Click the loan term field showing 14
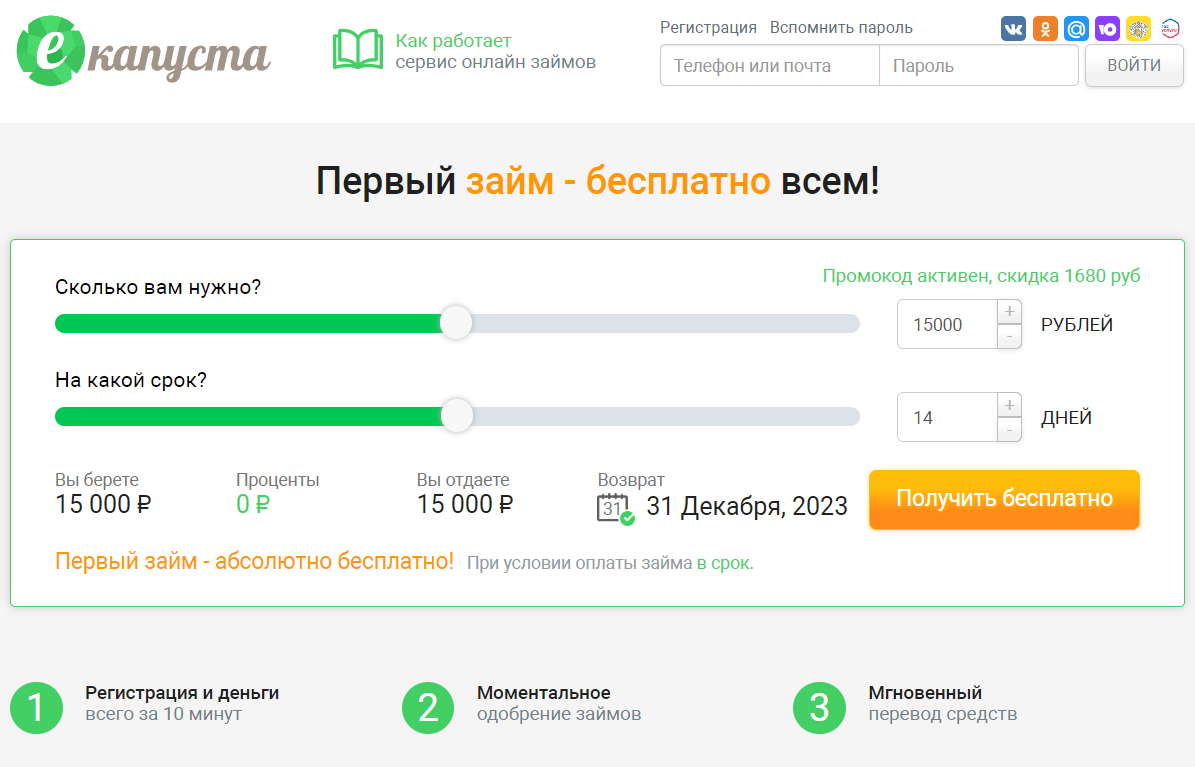Viewport: 1195px width, 767px height. pyautogui.click(x=947, y=417)
